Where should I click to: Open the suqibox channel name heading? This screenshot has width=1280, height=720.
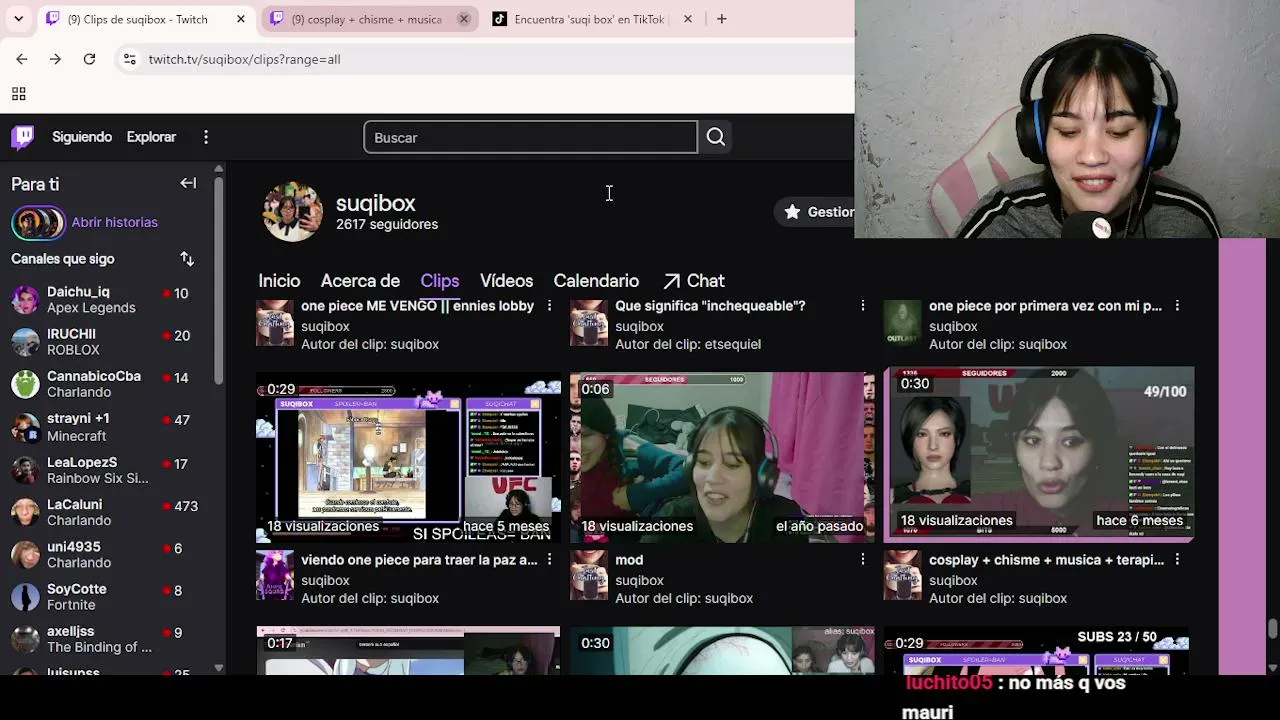pyautogui.click(x=375, y=203)
